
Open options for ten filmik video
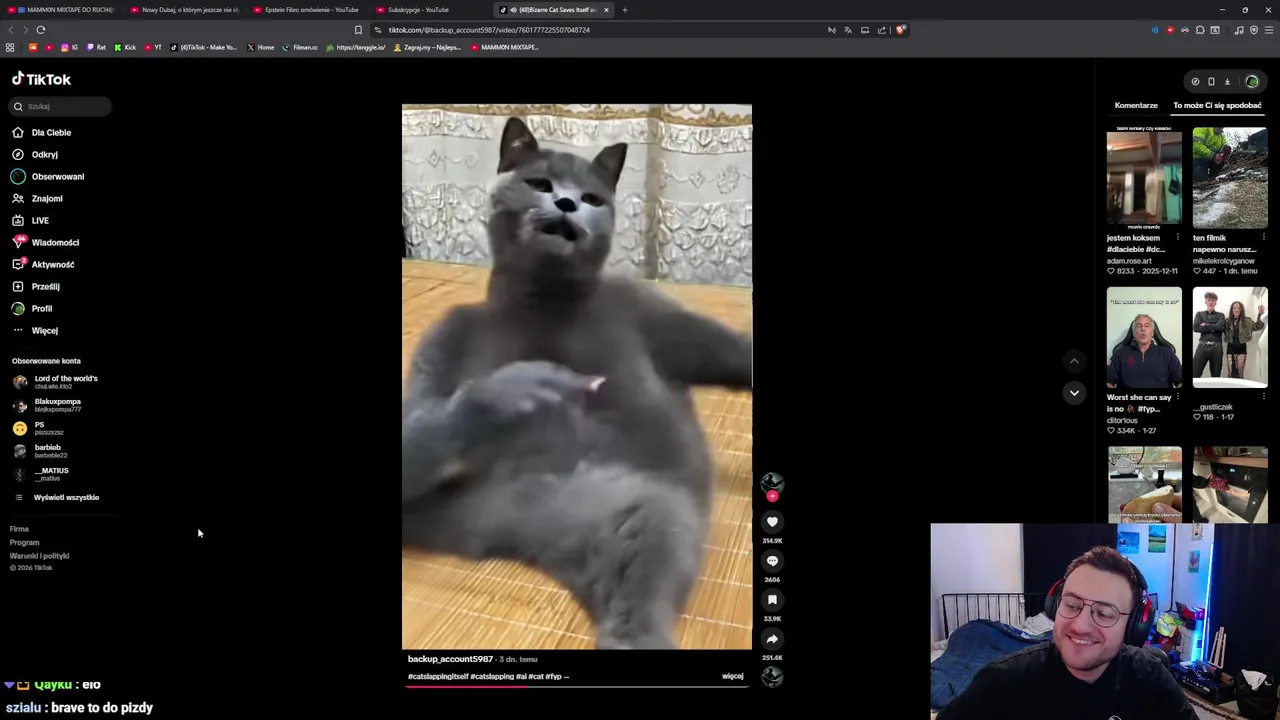click(1263, 237)
